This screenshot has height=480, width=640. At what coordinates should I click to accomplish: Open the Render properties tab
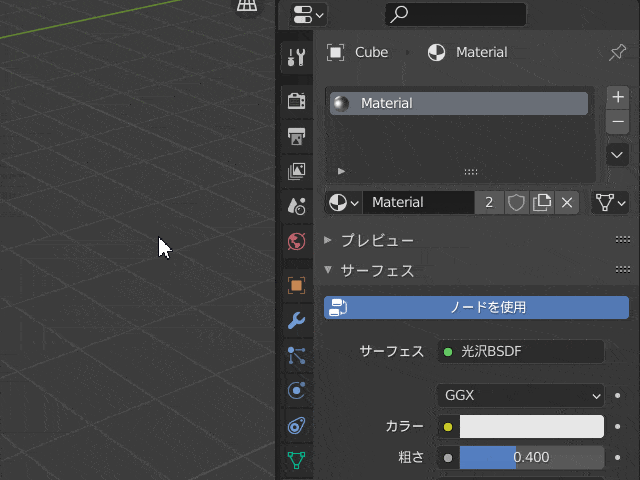(296, 101)
